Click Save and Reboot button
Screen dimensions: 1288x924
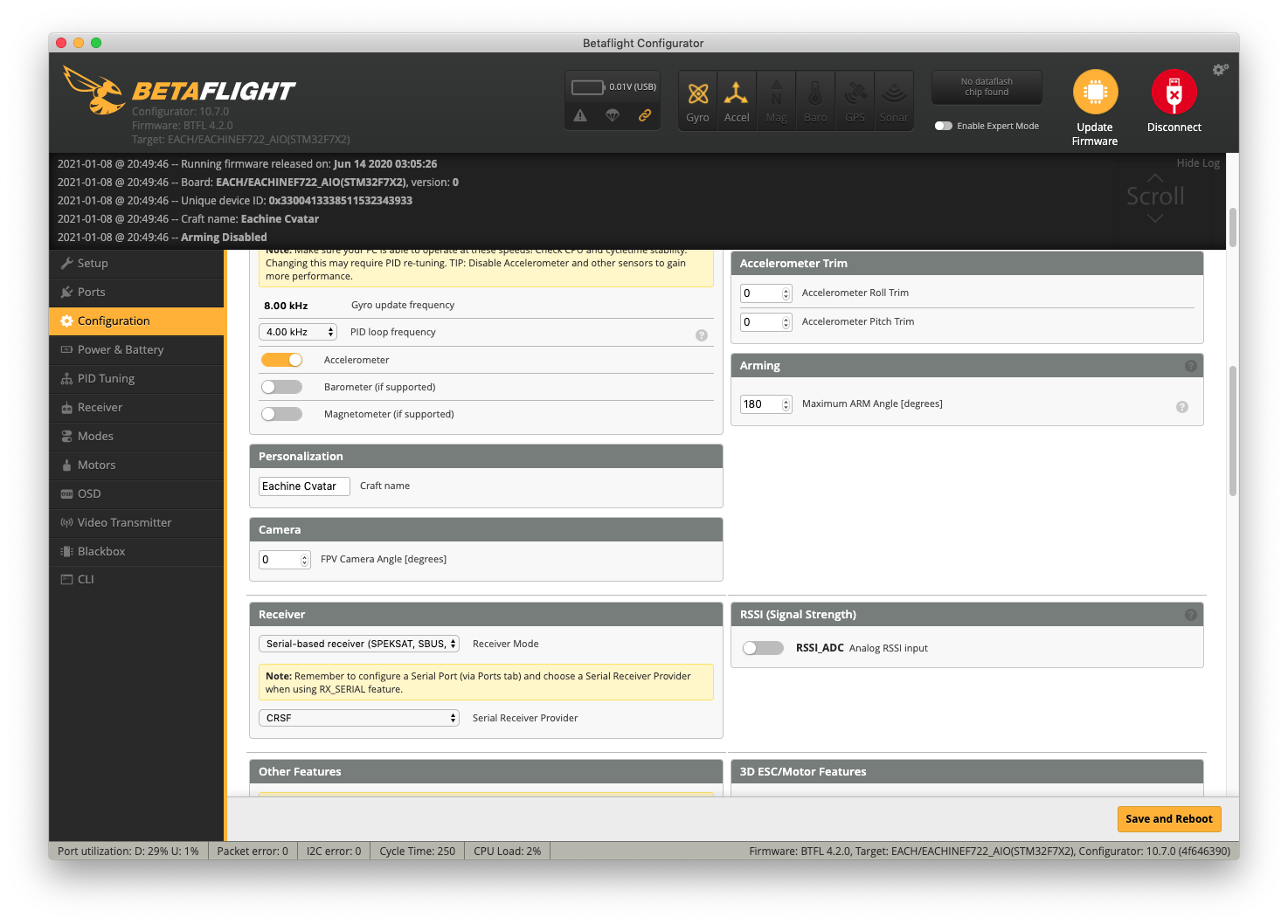pyautogui.click(x=1169, y=819)
